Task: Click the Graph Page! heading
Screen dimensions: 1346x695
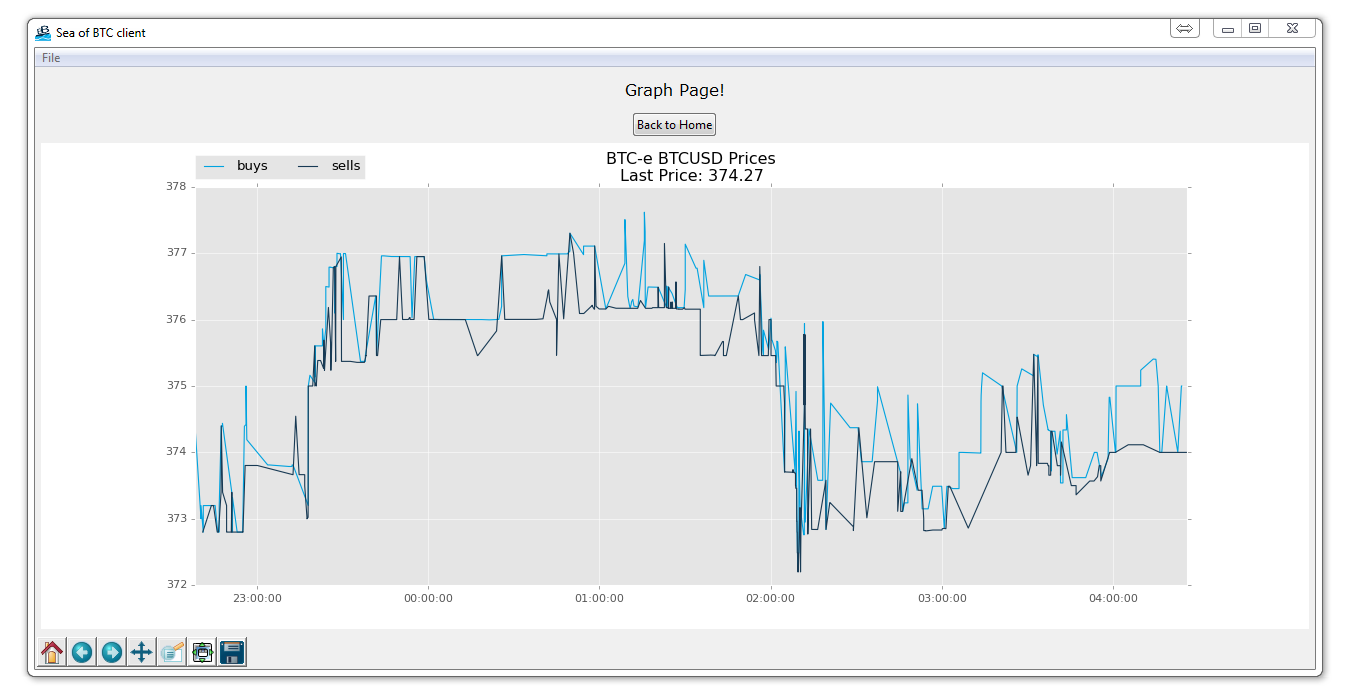Action: pyautogui.click(x=674, y=90)
